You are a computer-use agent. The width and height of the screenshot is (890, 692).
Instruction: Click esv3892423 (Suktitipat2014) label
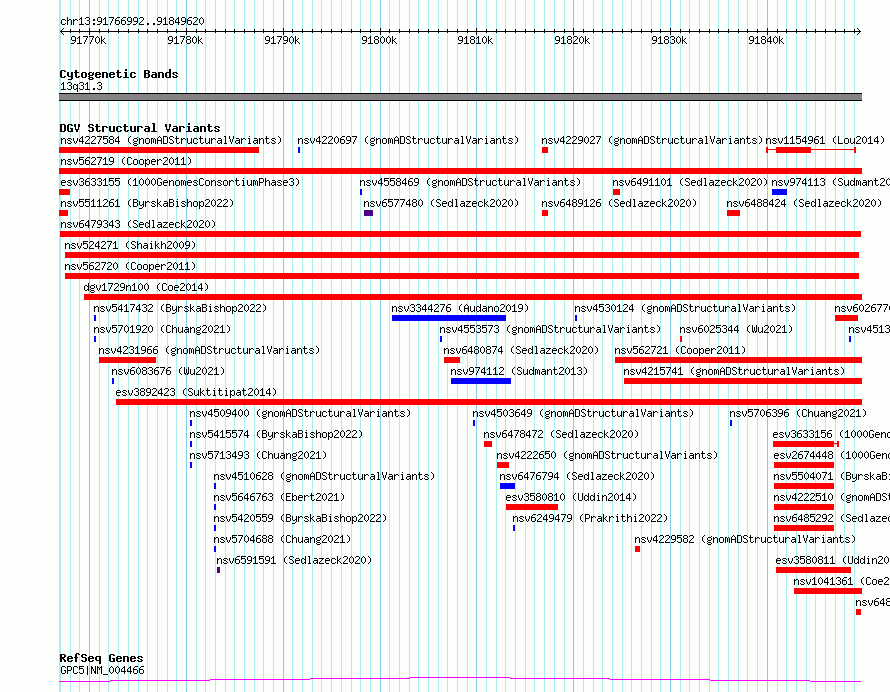pos(196,392)
